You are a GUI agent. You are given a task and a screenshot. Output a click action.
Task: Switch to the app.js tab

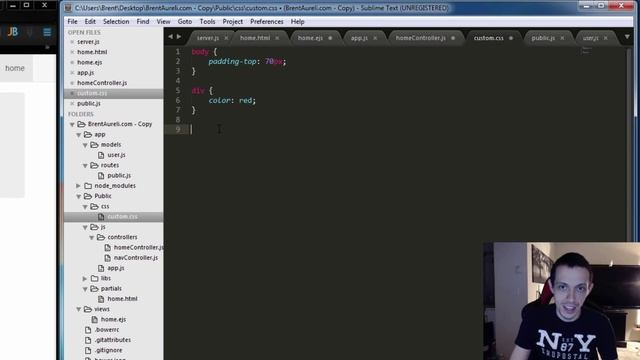click(359, 38)
